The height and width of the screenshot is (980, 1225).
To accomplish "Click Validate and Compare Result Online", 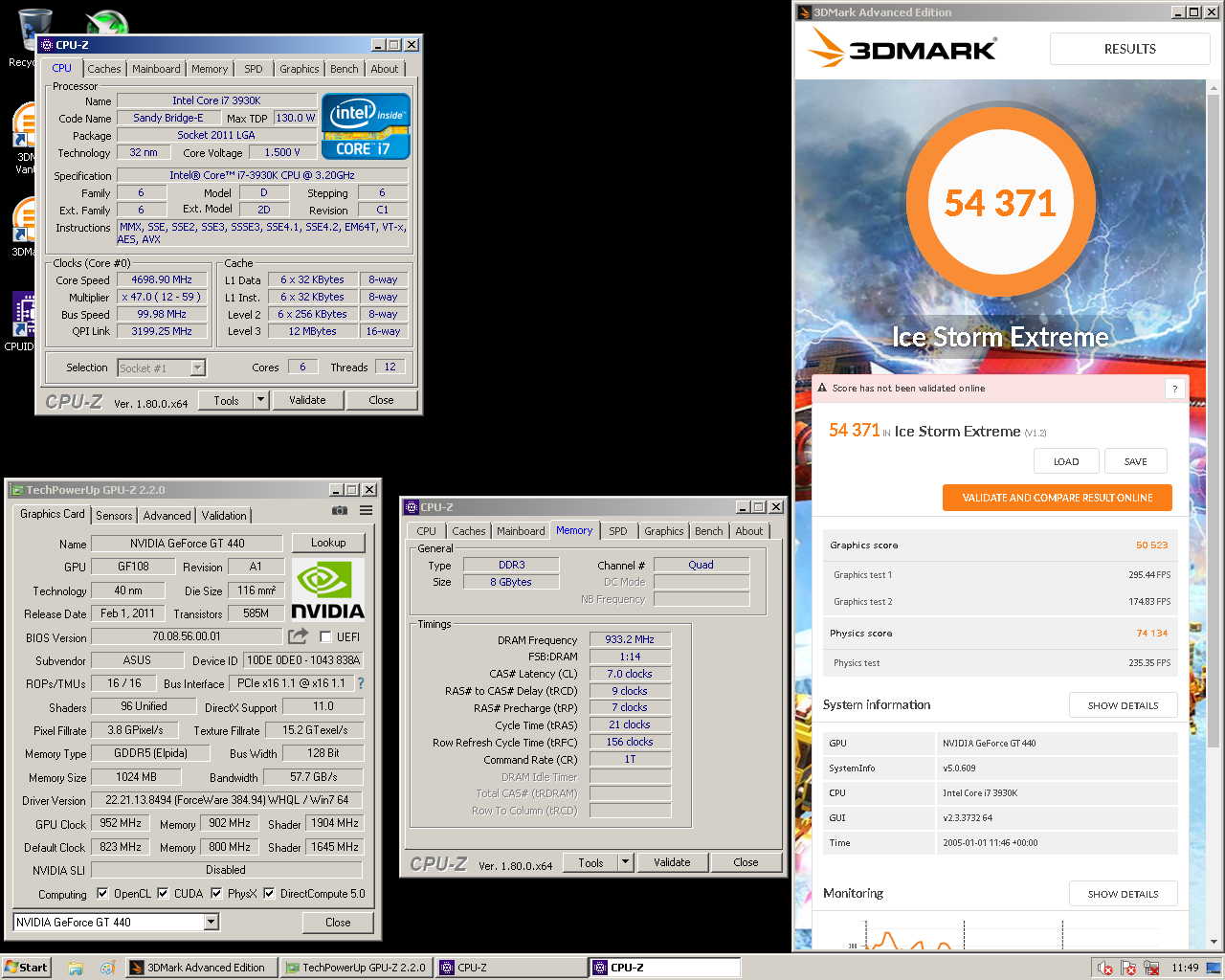I will [x=1058, y=498].
